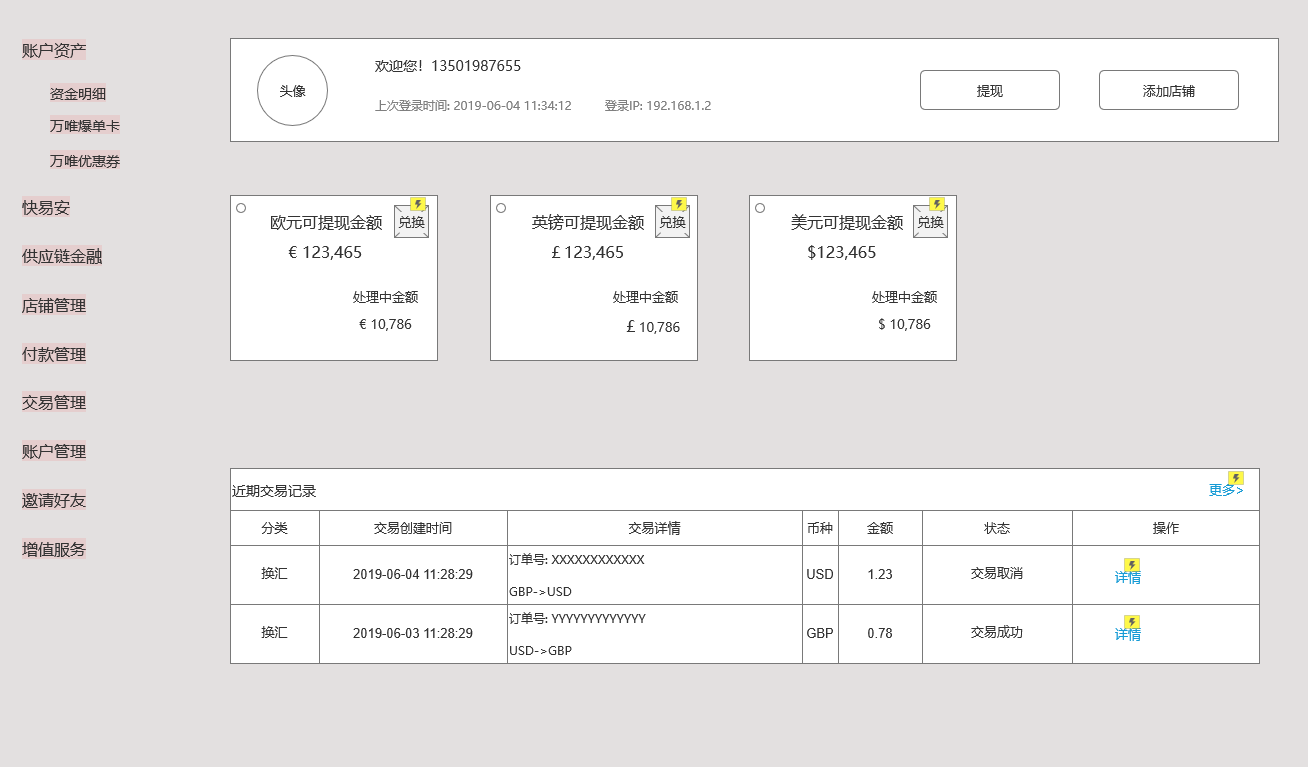Click the 兑换 icon on the 美元 card
This screenshot has height=767, width=1308.
pyautogui.click(x=930, y=222)
